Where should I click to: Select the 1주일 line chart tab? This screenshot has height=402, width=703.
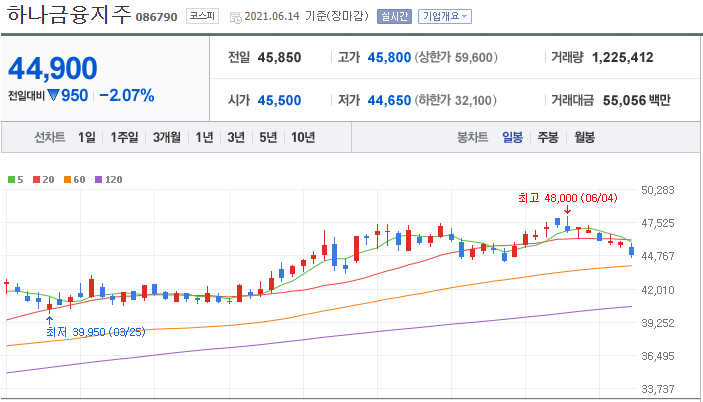(x=124, y=137)
